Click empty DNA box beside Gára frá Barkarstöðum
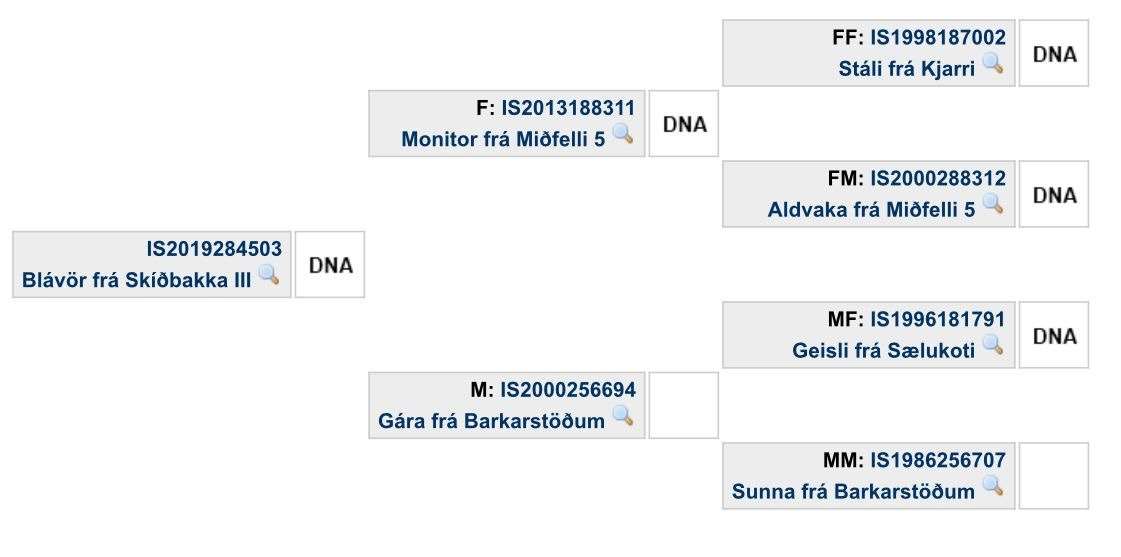1121x557 pixels. 683,405
